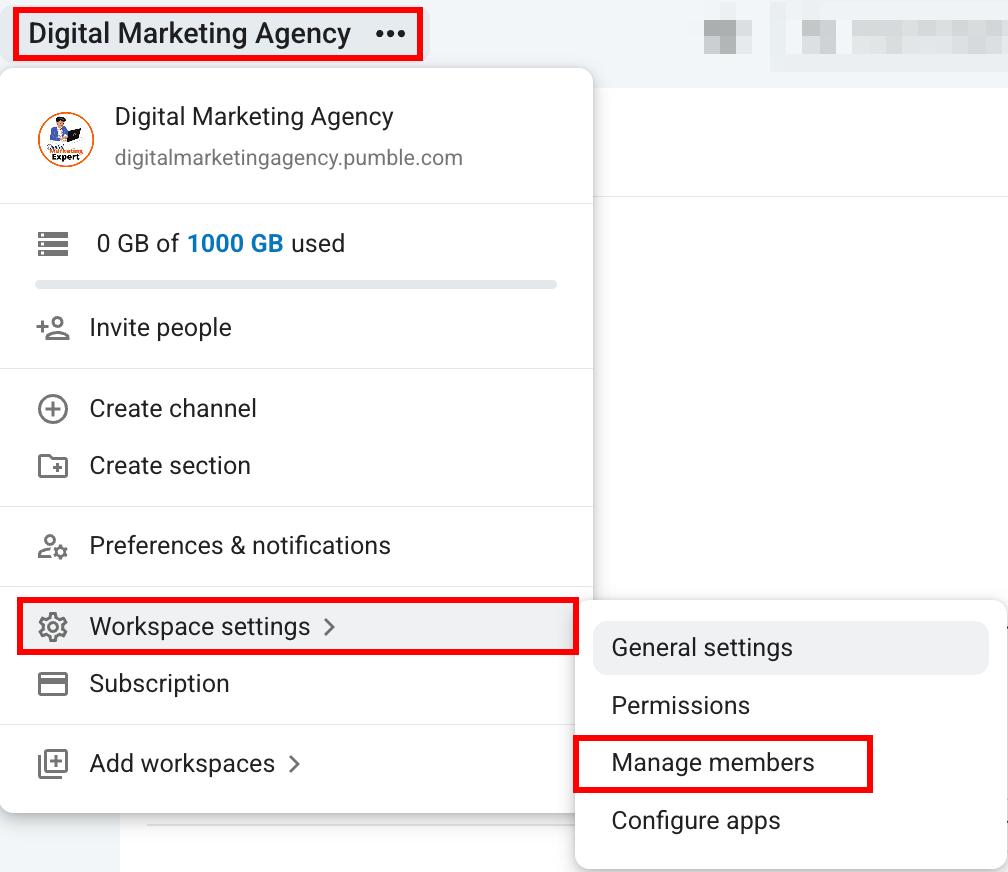Viewport: 1008px width, 872px height.
Task: Click the Subscription credit card icon
Action: point(53,684)
